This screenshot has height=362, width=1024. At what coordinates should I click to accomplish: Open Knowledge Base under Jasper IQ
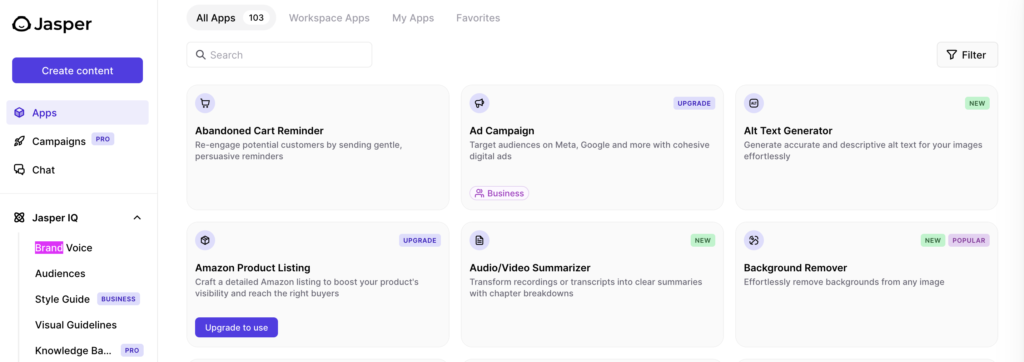(73, 350)
